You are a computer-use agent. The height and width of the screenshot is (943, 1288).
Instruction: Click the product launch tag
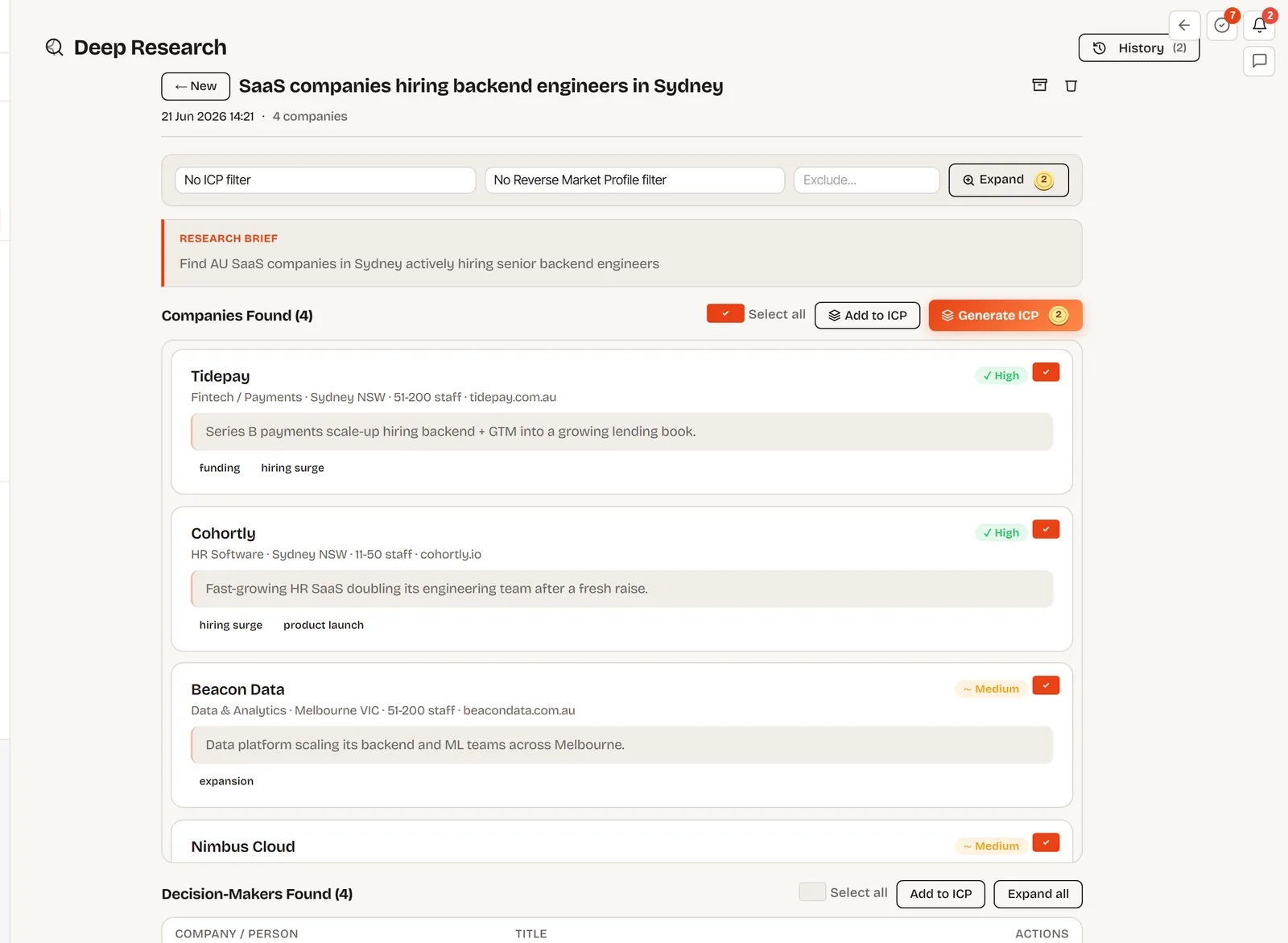324,625
